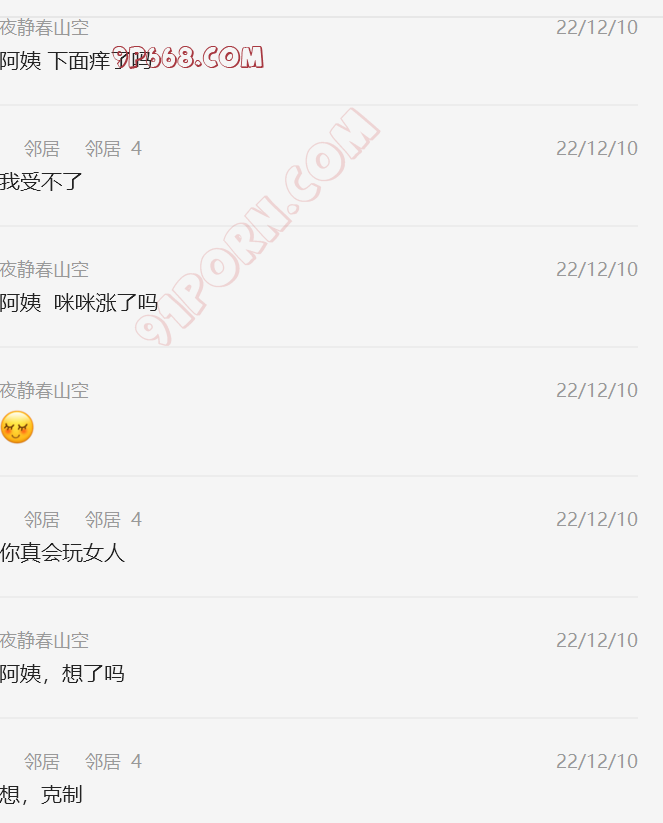Click the red 9P668.COM watermark text
Screen dimensions: 663x823
(187, 57)
